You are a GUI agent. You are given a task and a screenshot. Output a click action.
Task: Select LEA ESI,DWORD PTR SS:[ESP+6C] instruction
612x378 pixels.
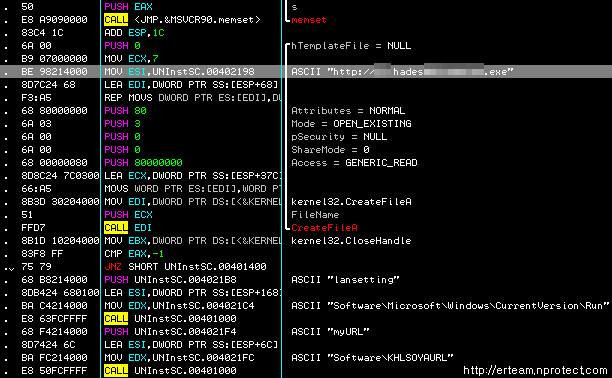pos(191,344)
